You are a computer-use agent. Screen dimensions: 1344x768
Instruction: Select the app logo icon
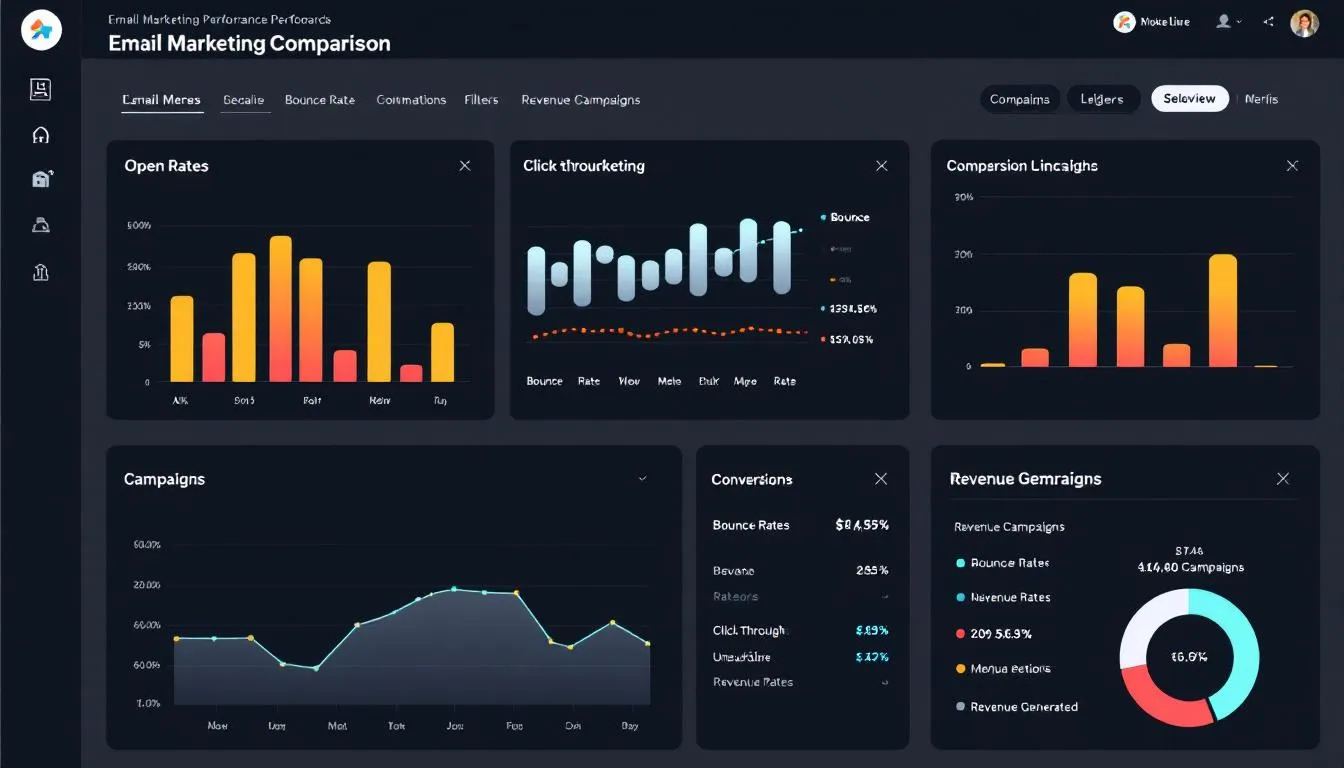pos(40,29)
